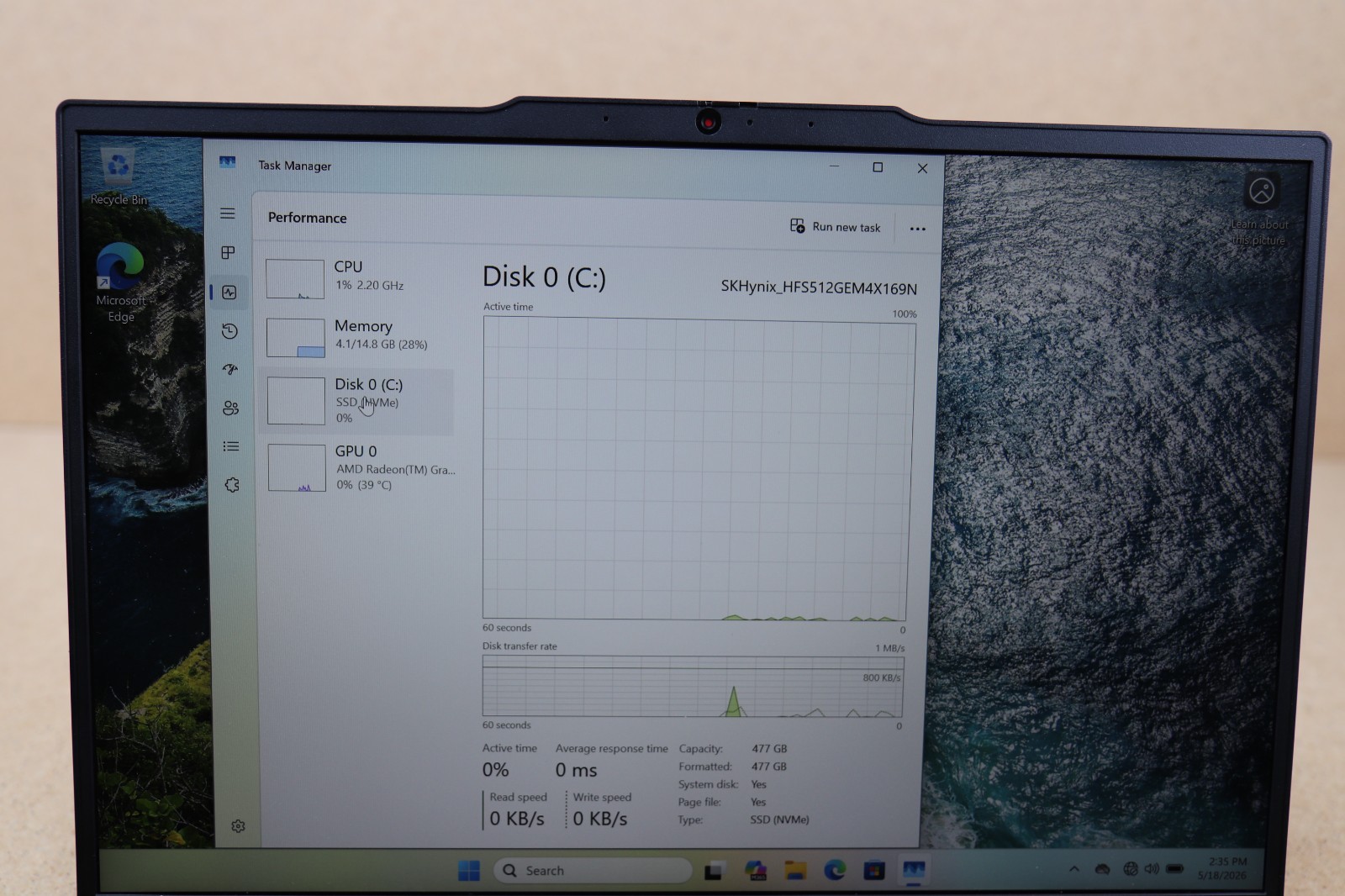Click Learn about this picture desktop icon
Viewport: 1345px width, 896px height.
coord(1259,210)
